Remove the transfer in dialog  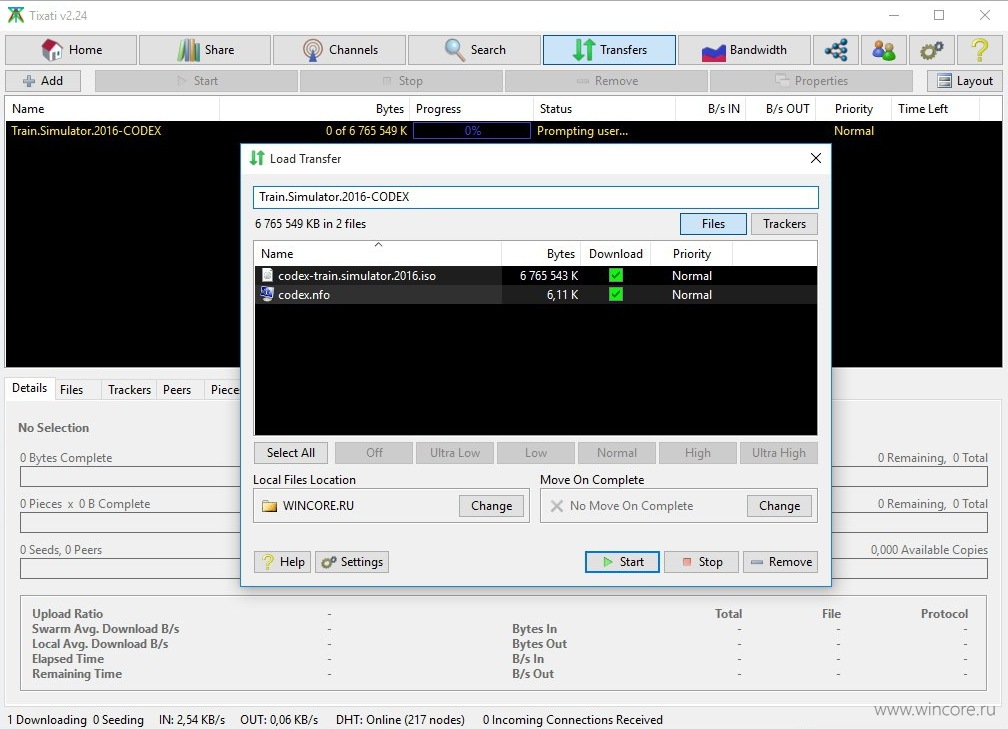780,562
